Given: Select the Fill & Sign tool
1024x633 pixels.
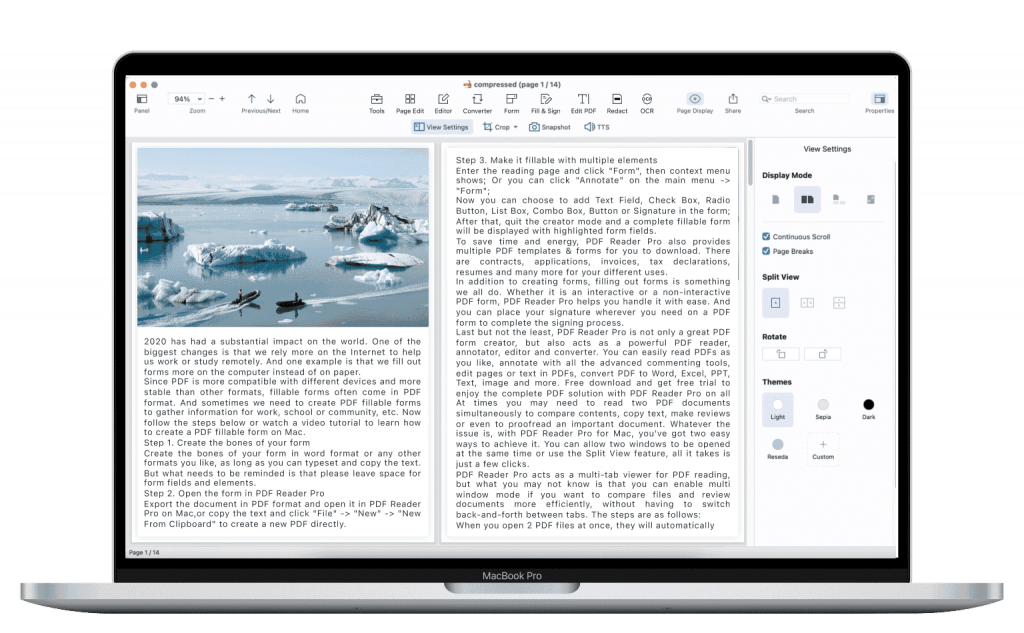Looking at the screenshot, I should click(546, 100).
